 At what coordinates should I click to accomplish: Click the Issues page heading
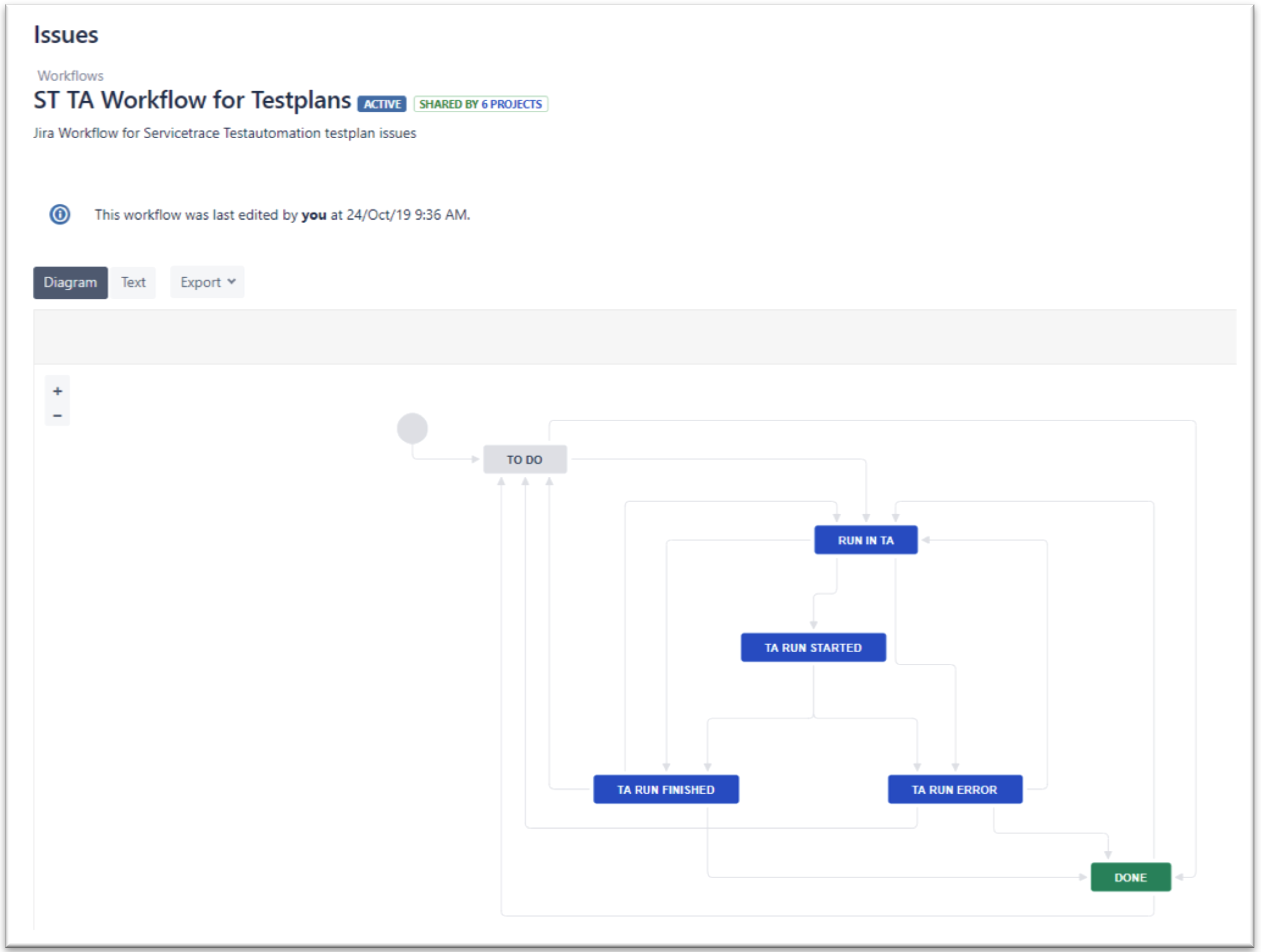click(65, 35)
